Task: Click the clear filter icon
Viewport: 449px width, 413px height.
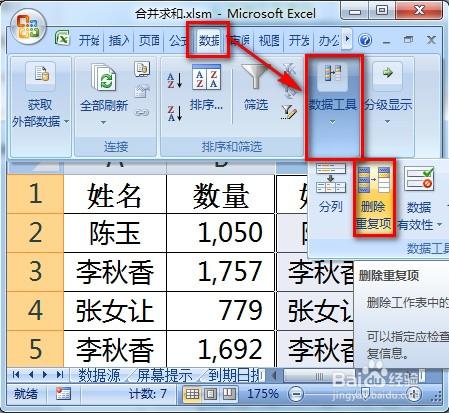Action: 289,69
